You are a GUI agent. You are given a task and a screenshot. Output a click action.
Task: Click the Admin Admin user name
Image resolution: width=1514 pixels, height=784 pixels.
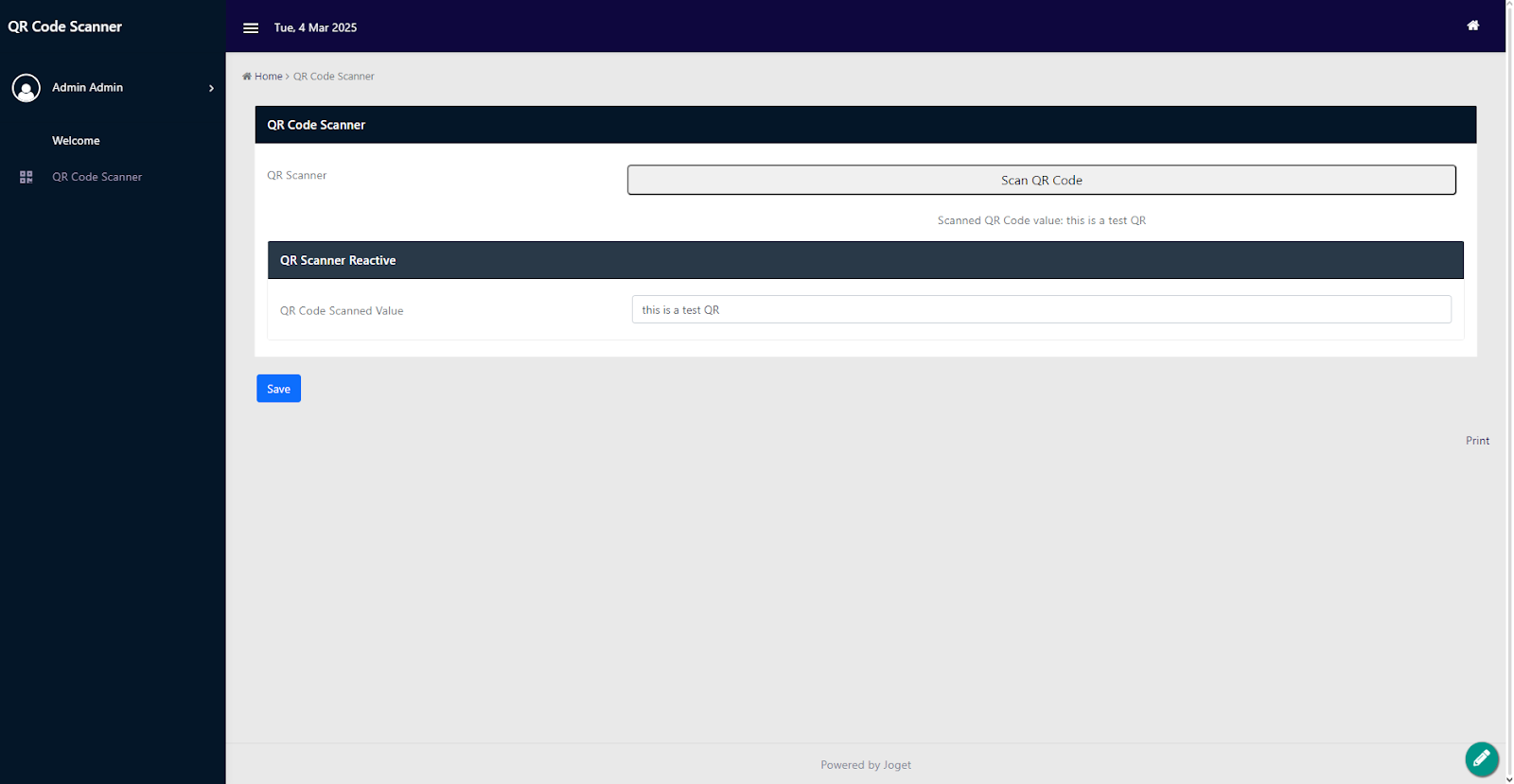(87, 87)
